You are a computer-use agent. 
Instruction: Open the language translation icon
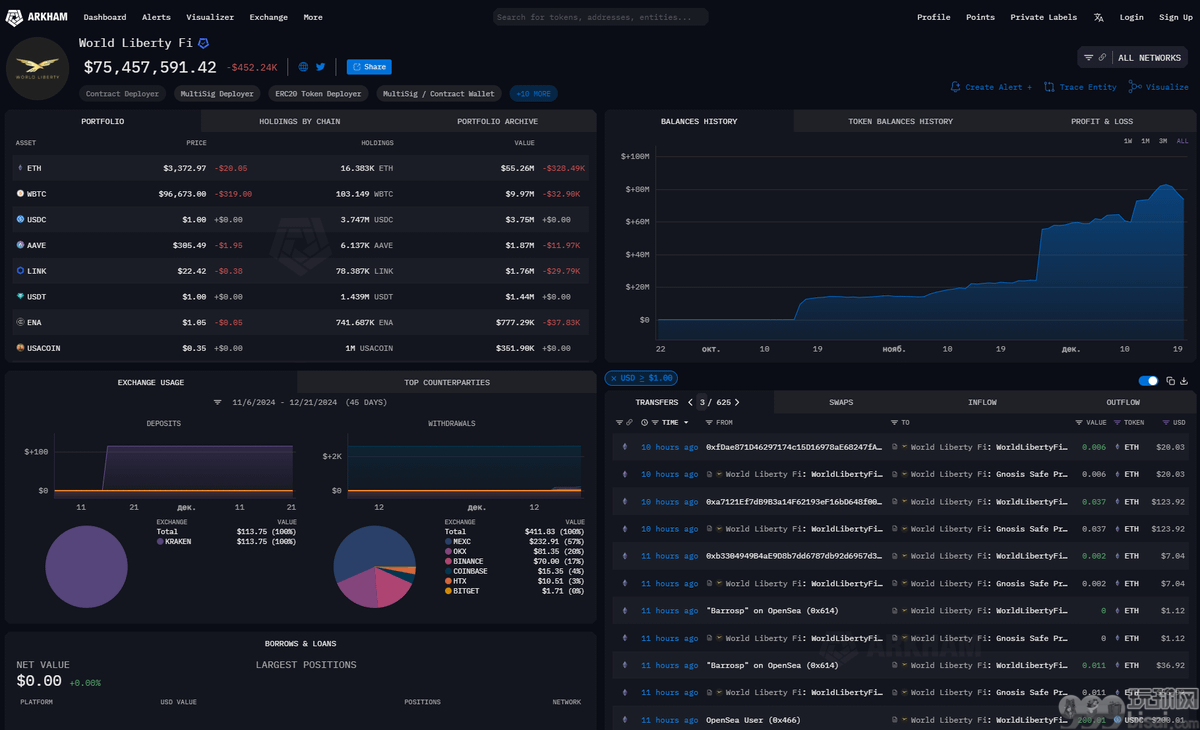point(1099,17)
